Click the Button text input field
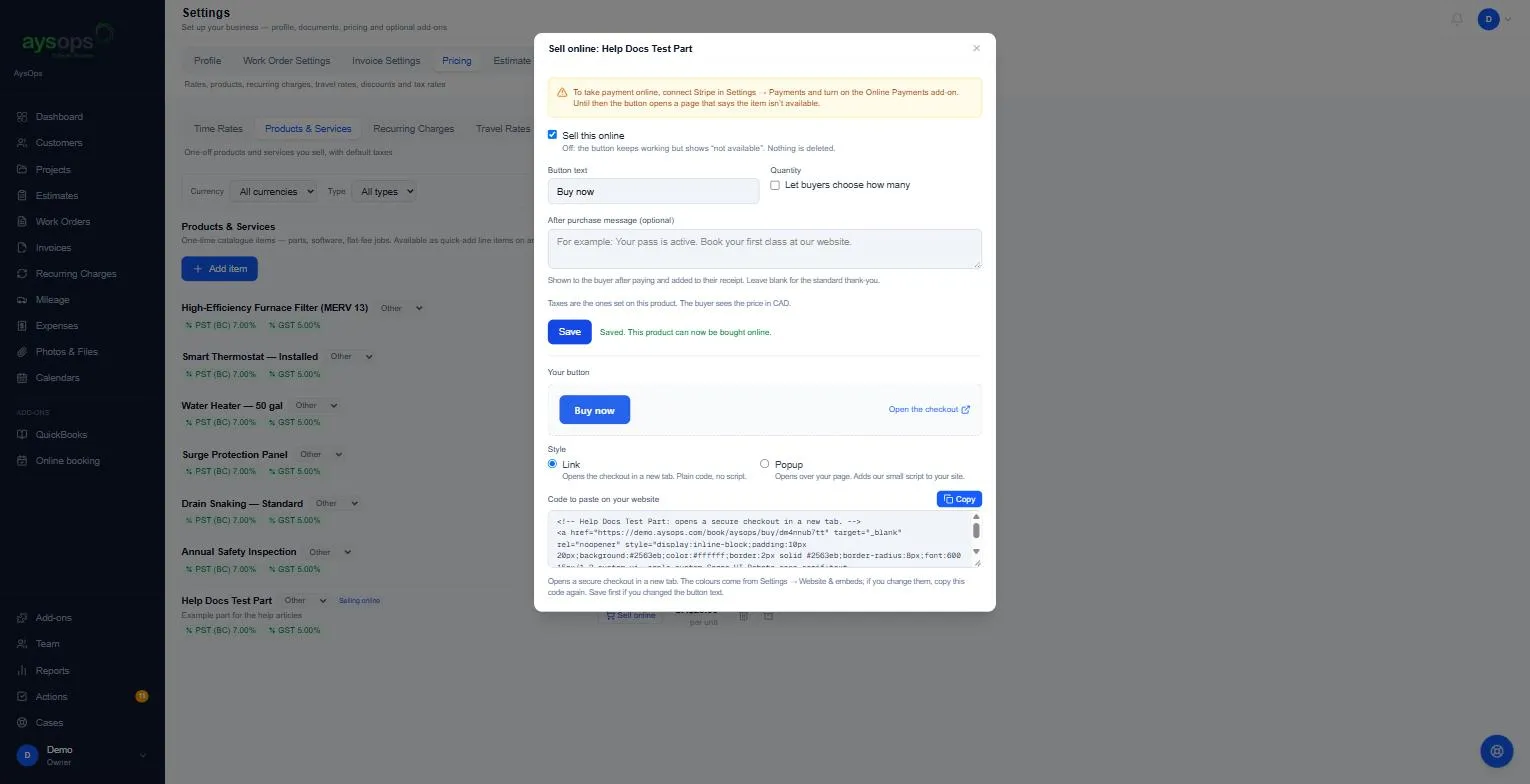Image resolution: width=1530 pixels, height=784 pixels. (x=653, y=191)
